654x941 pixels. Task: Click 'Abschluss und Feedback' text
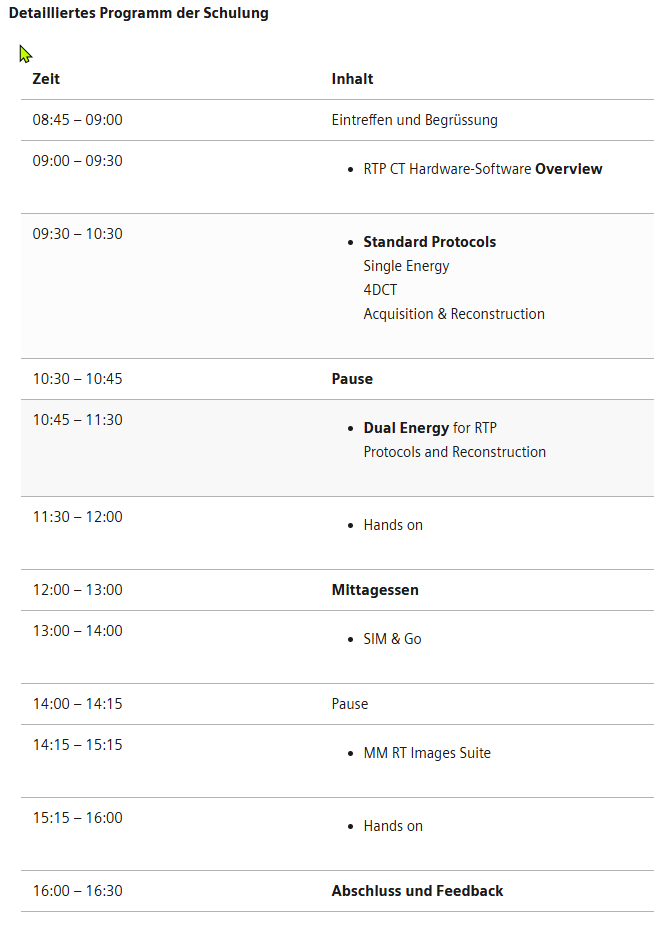[417, 891]
